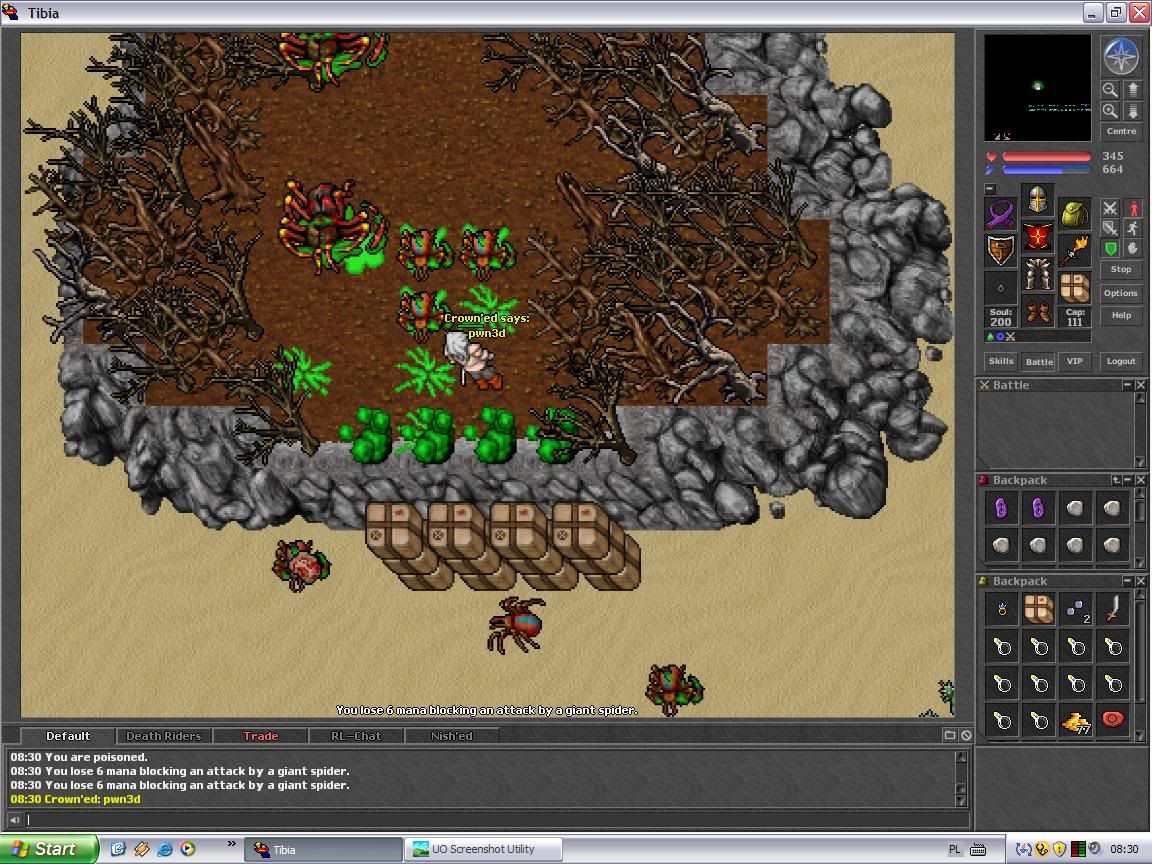Click the Centre minimap button
The width and height of the screenshot is (1152, 864).
point(1121,132)
